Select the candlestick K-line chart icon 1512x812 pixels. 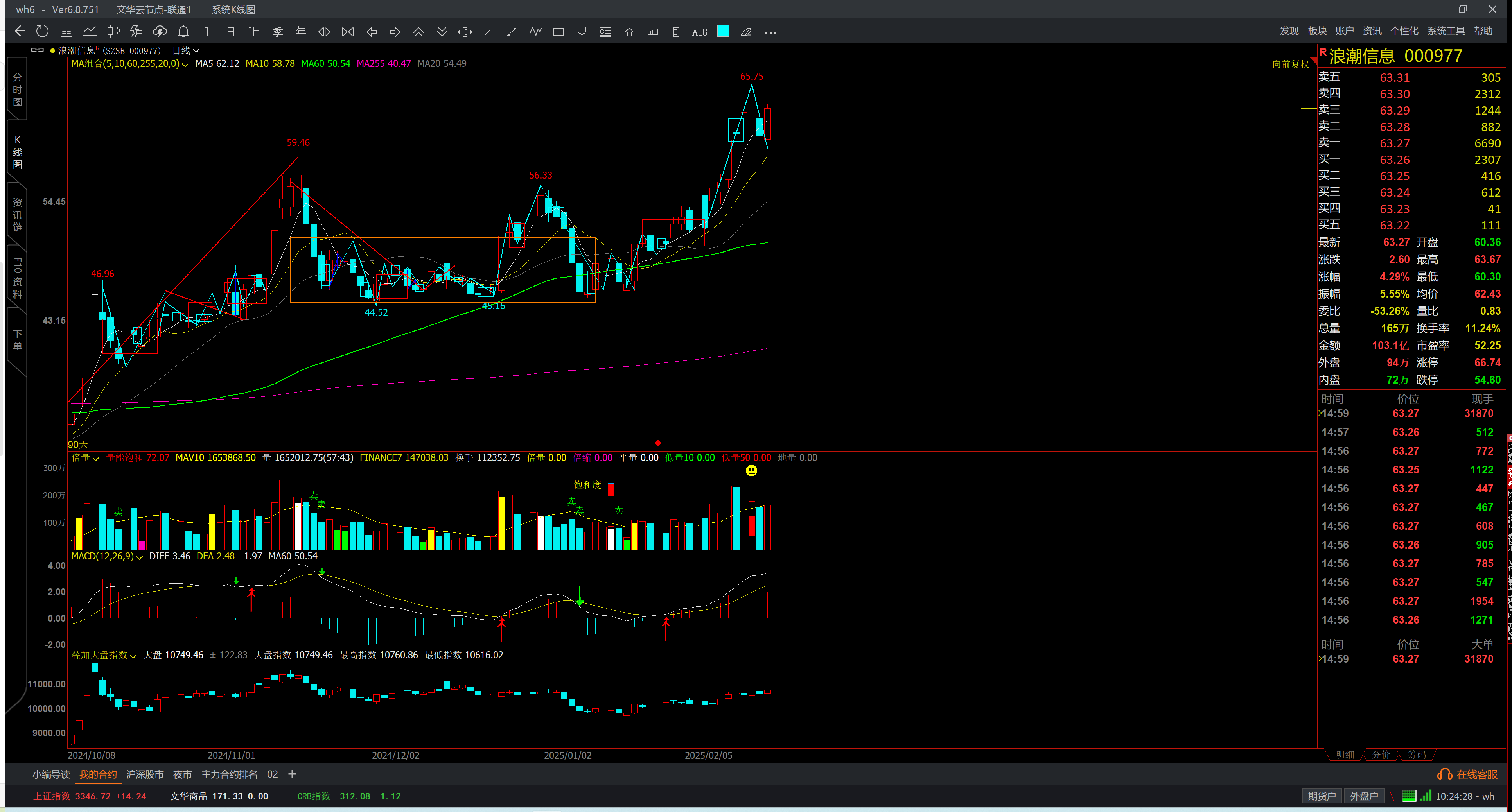coord(113,31)
